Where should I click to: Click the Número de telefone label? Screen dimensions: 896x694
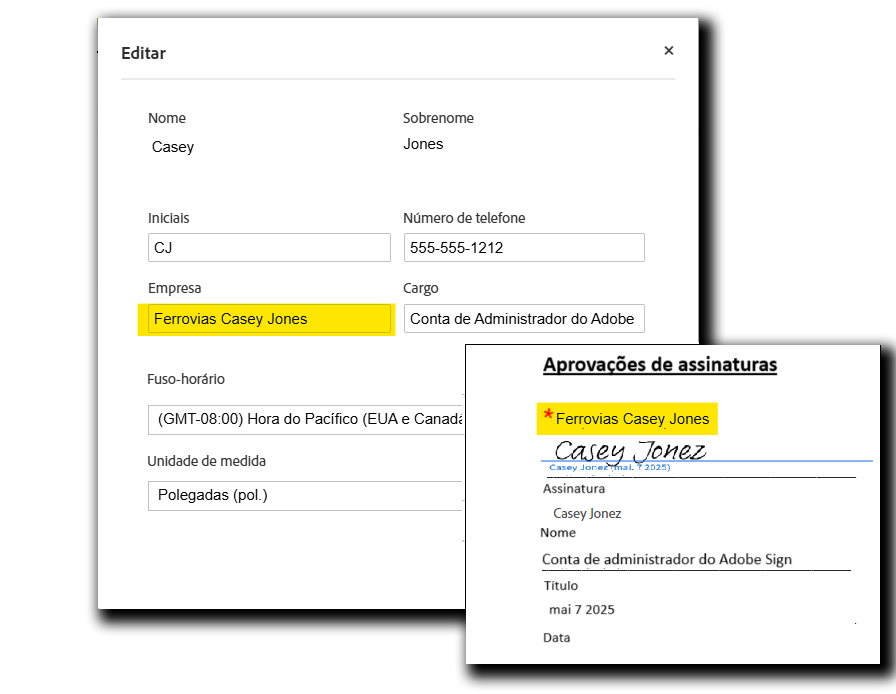tap(464, 218)
